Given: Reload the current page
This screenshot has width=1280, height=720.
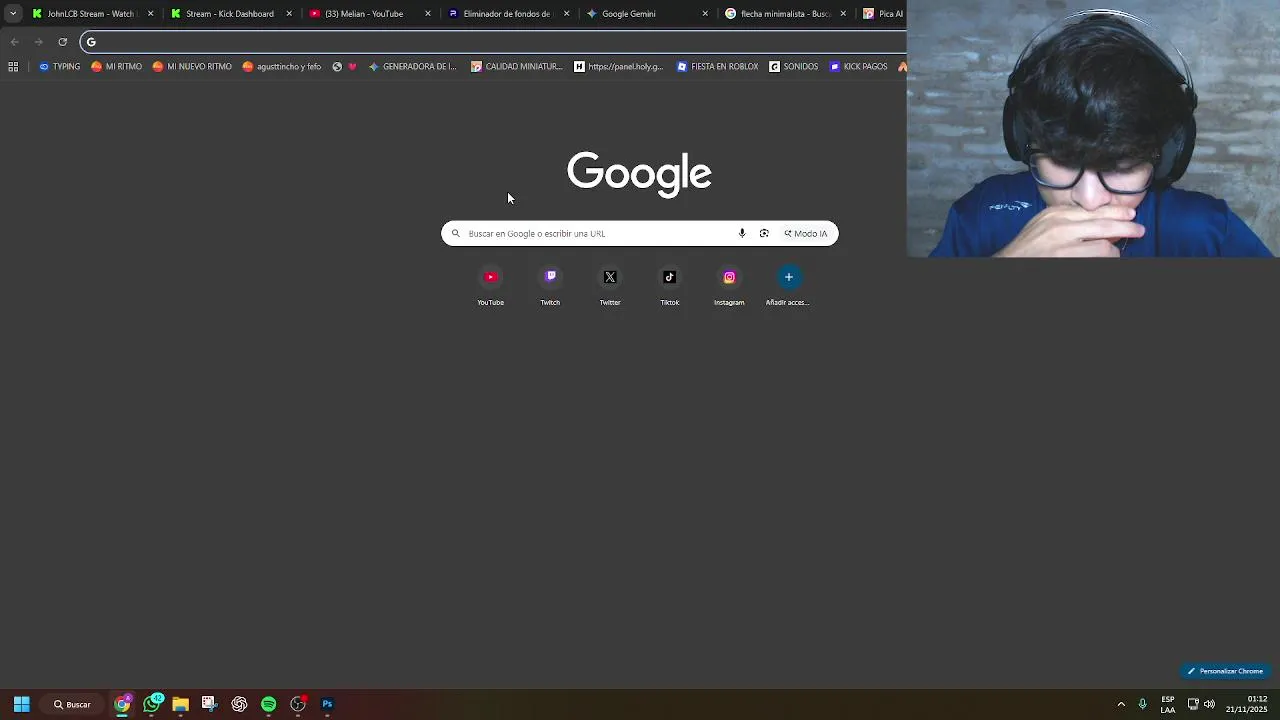Looking at the screenshot, I should pos(62,42).
